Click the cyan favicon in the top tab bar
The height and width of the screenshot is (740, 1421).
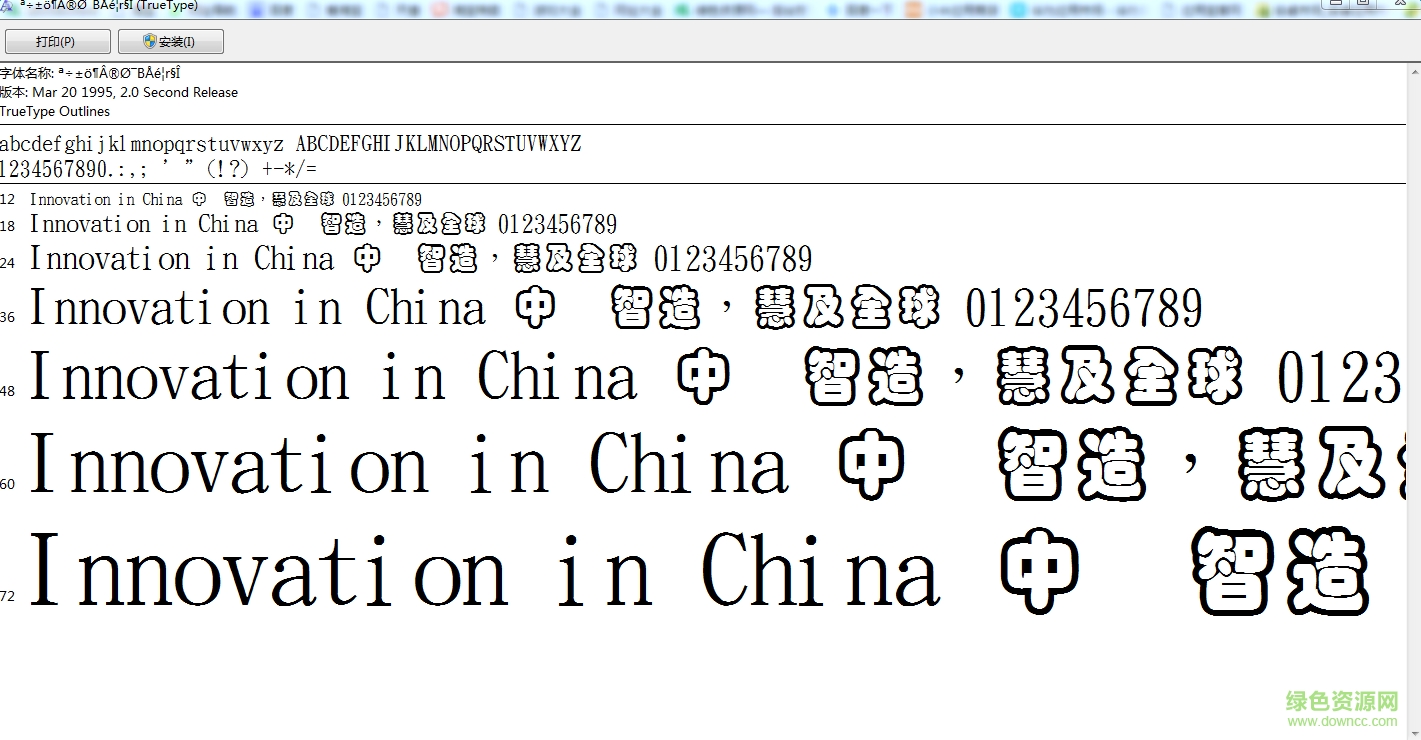point(1017,6)
